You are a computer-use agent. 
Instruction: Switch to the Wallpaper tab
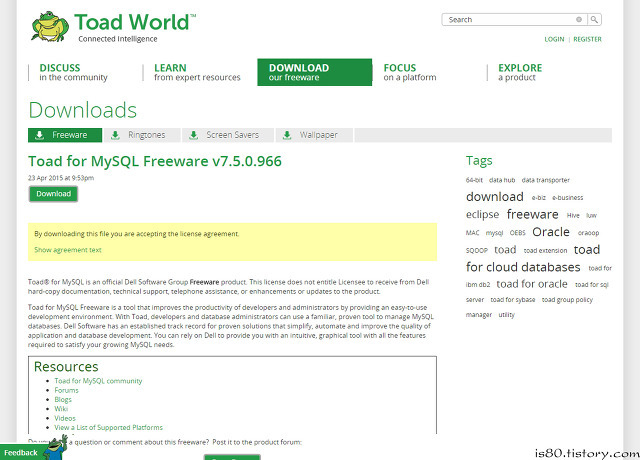[x=314, y=135]
